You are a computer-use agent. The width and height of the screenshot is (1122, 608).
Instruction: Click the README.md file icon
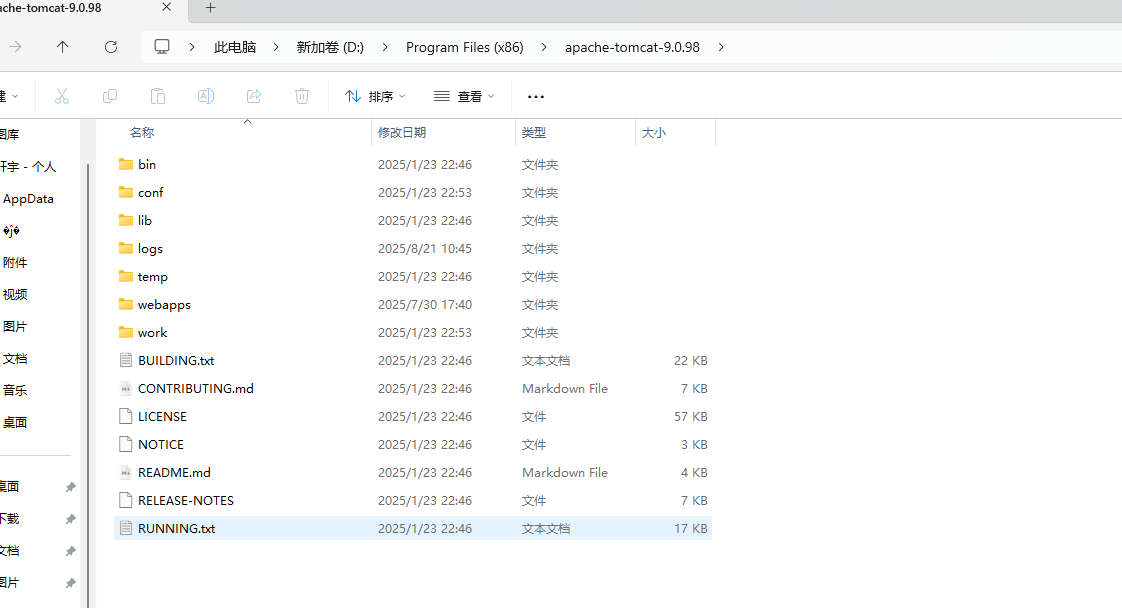(x=126, y=472)
